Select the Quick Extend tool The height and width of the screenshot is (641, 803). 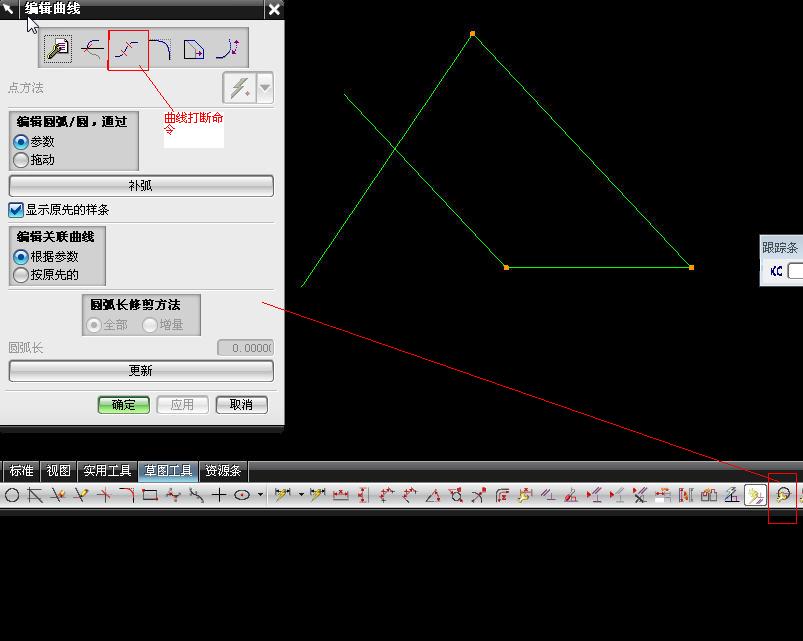point(81,495)
